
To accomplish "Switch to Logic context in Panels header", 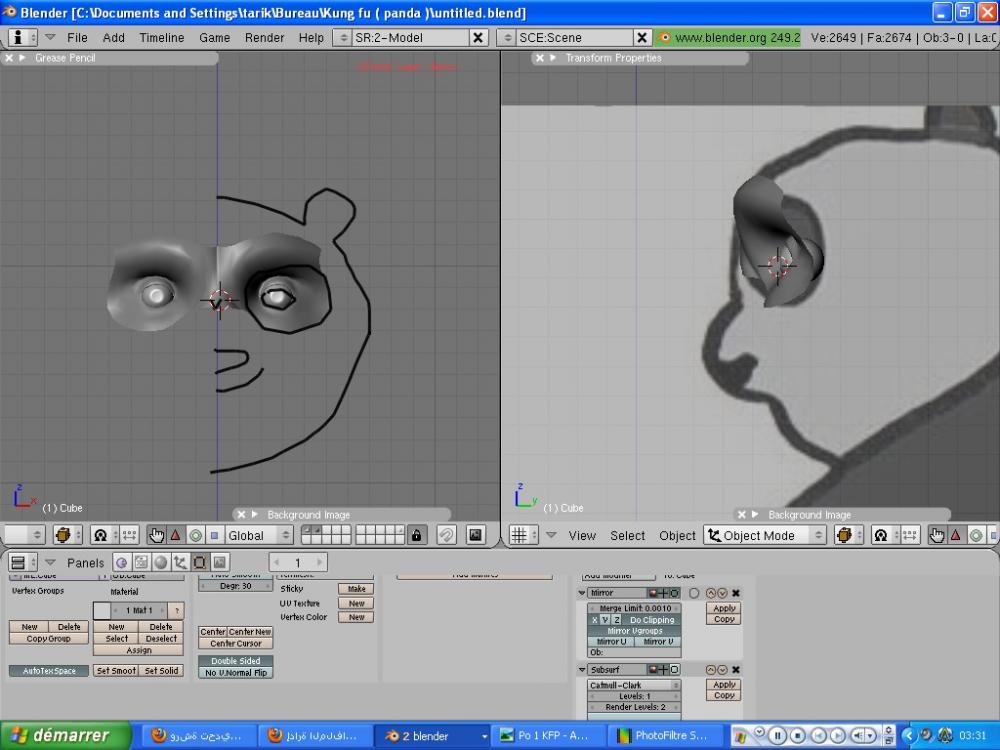I will 122,562.
